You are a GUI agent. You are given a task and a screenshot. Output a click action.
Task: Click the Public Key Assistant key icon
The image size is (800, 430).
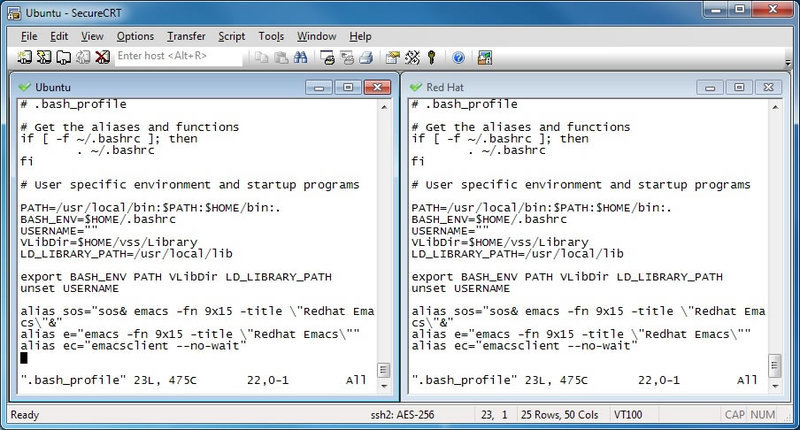(x=432, y=58)
